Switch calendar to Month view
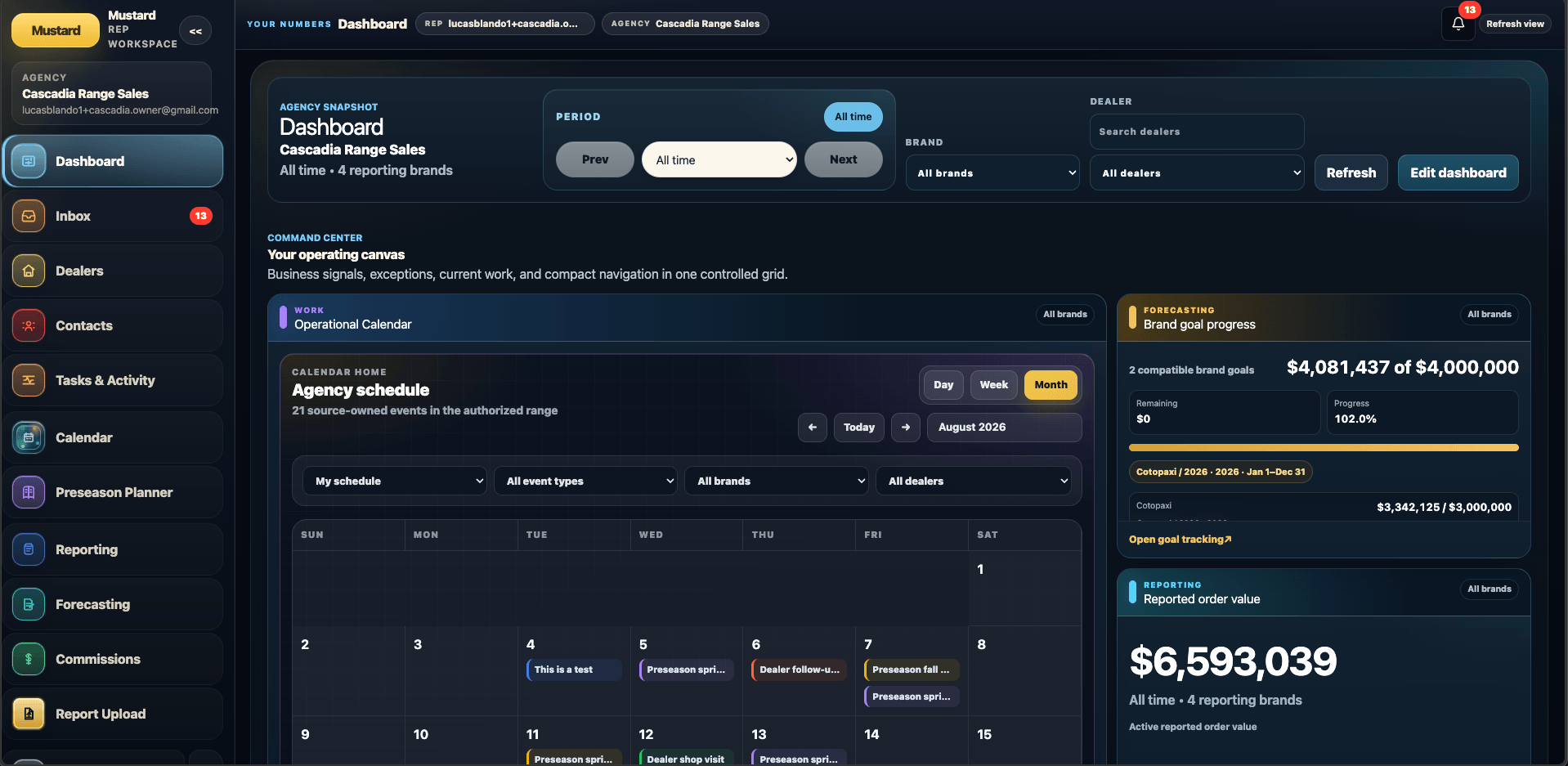 pos(1051,385)
